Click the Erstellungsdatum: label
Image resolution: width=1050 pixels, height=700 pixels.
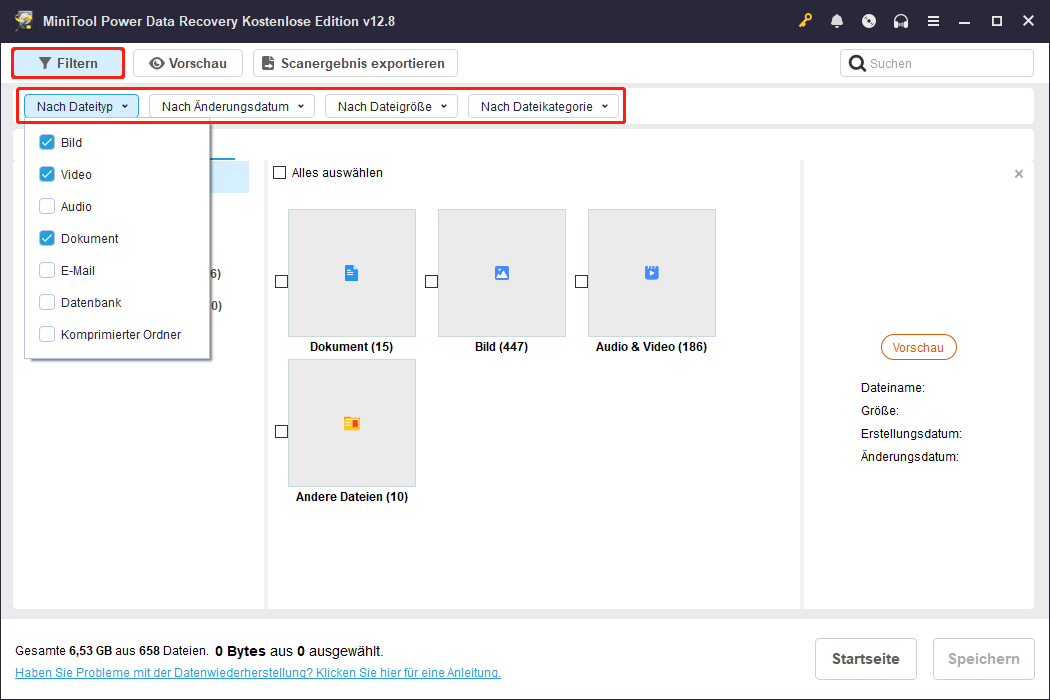[911, 433]
